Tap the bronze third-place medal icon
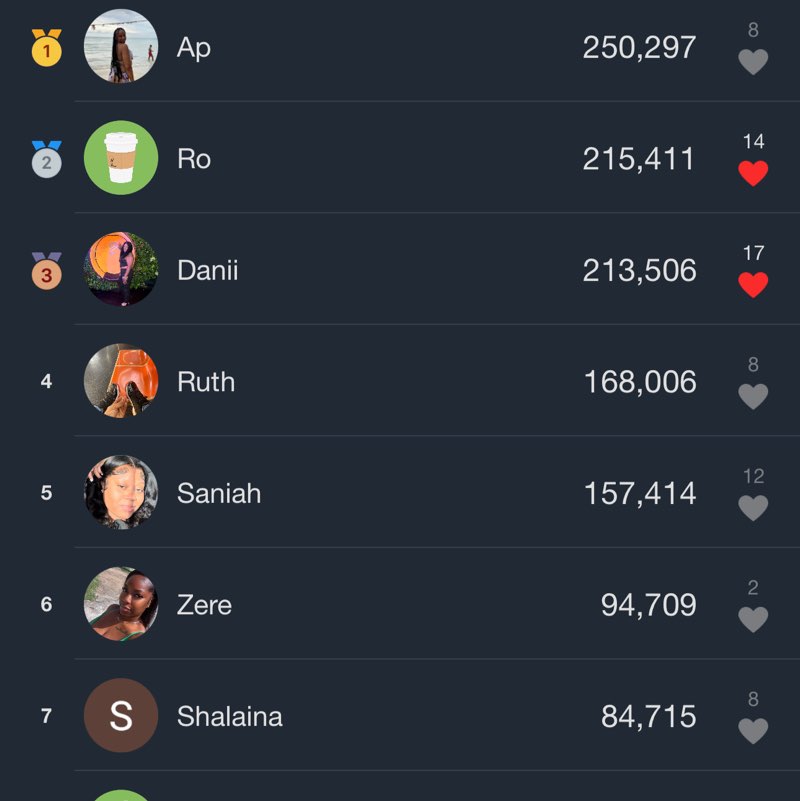 pyautogui.click(x=46, y=271)
